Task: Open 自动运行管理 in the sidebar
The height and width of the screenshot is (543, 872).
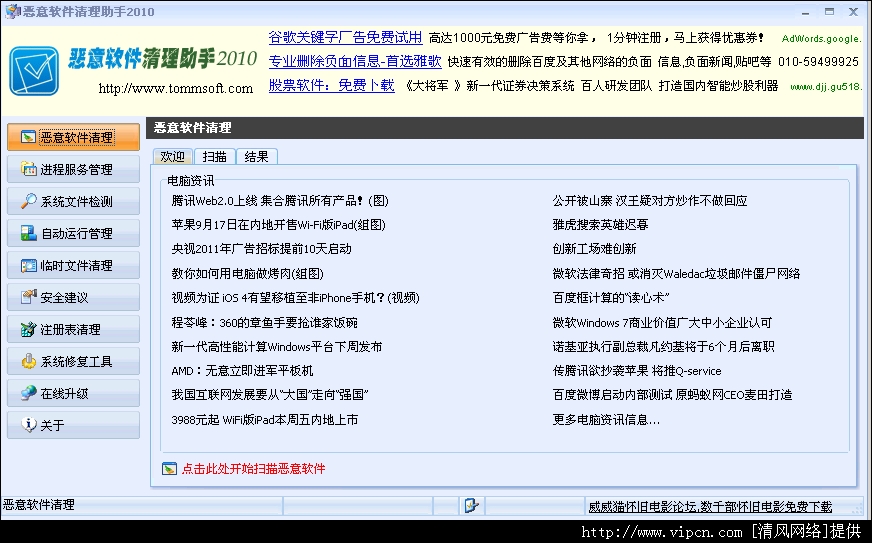Action: coord(73,234)
